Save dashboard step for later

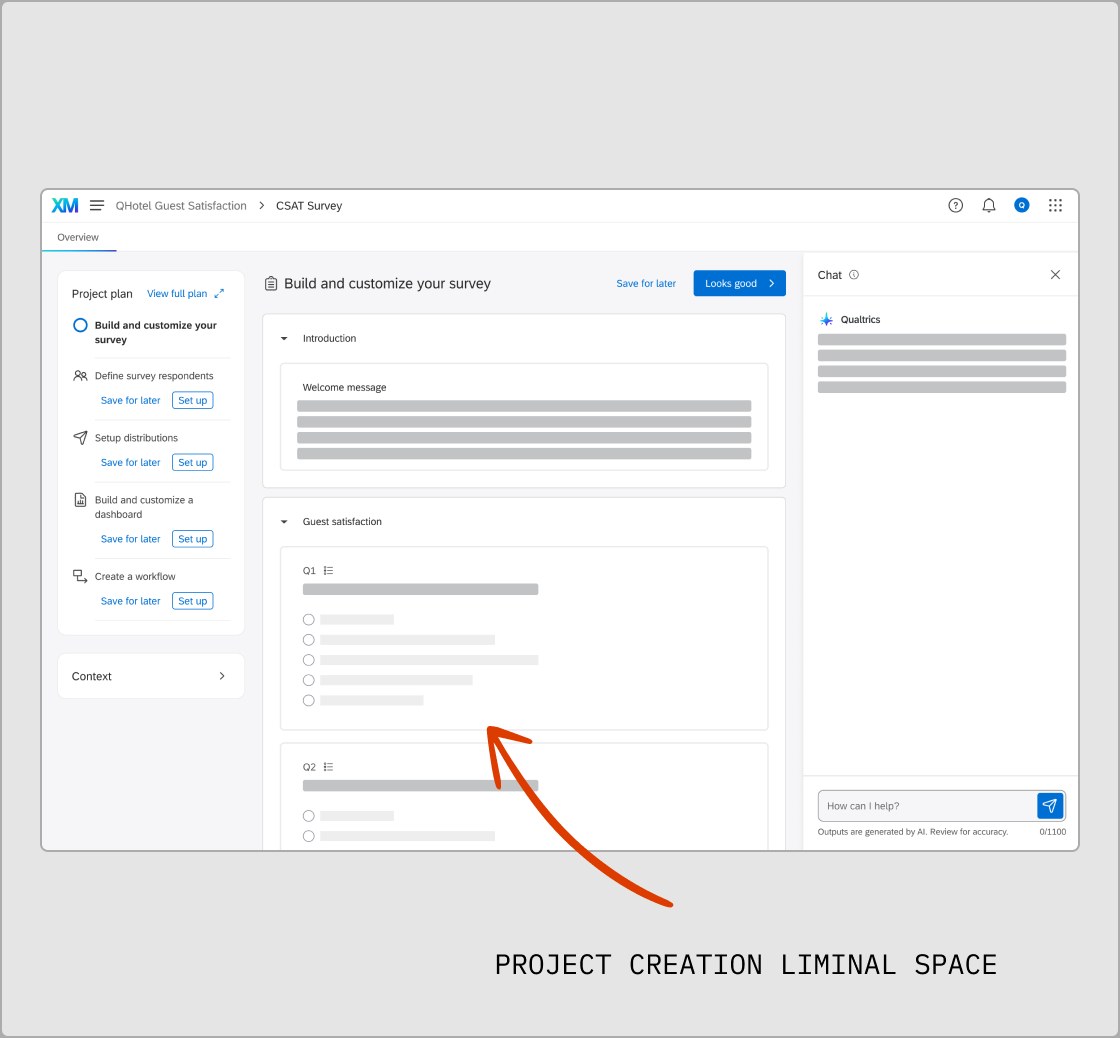(x=131, y=539)
